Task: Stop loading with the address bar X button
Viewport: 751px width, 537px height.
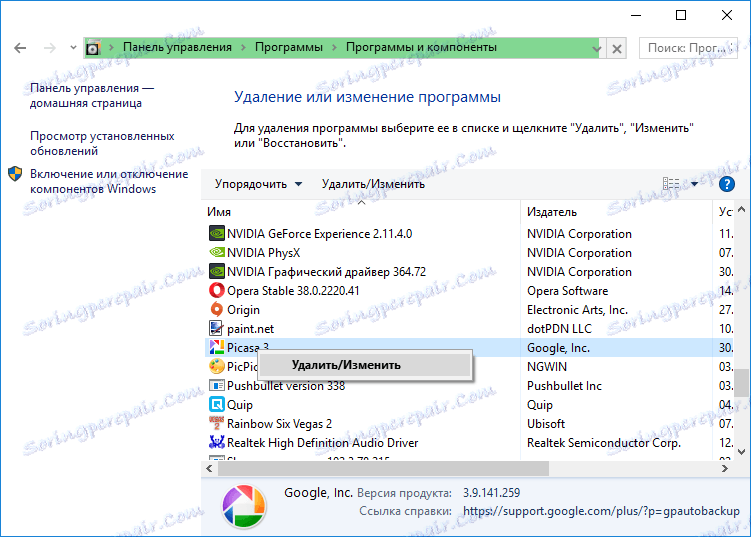Action: coord(617,48)
